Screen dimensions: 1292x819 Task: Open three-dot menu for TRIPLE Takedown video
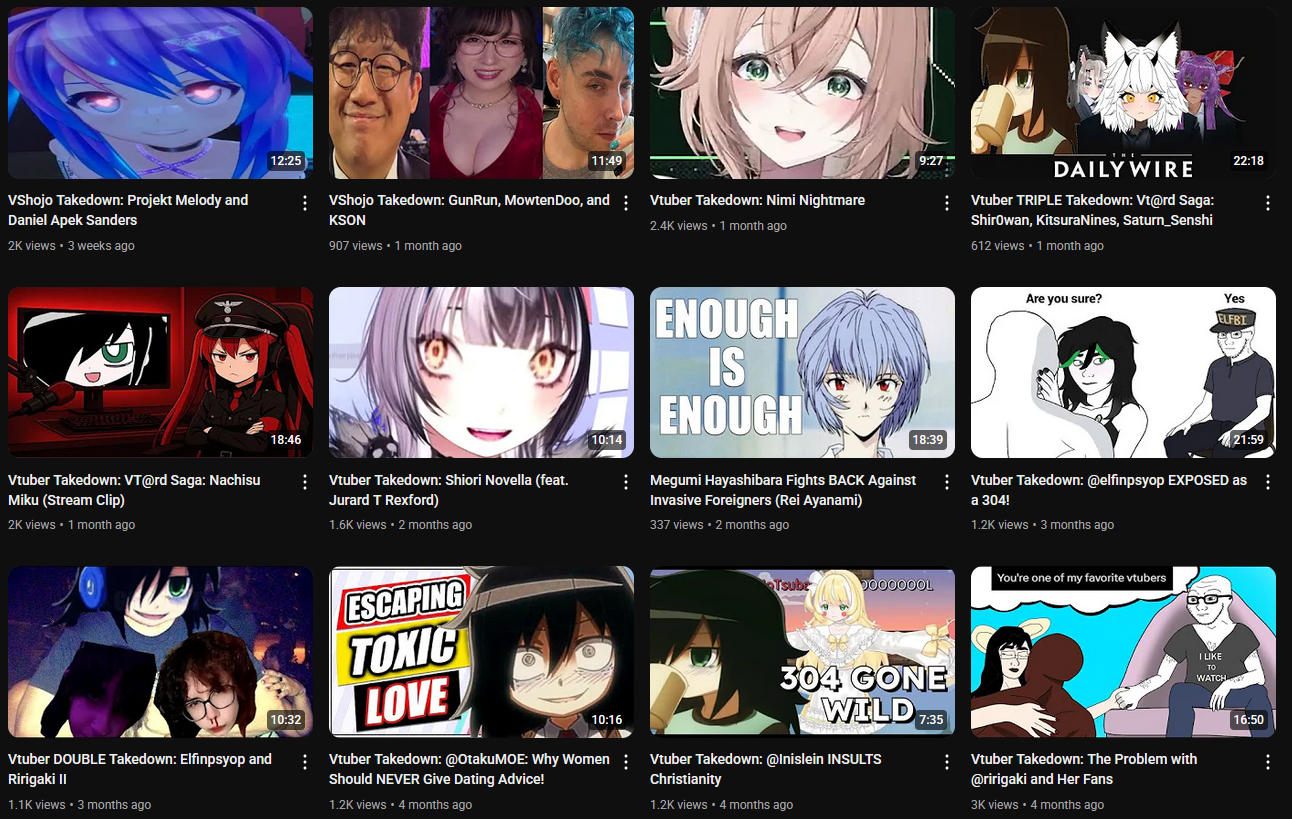1268,203
